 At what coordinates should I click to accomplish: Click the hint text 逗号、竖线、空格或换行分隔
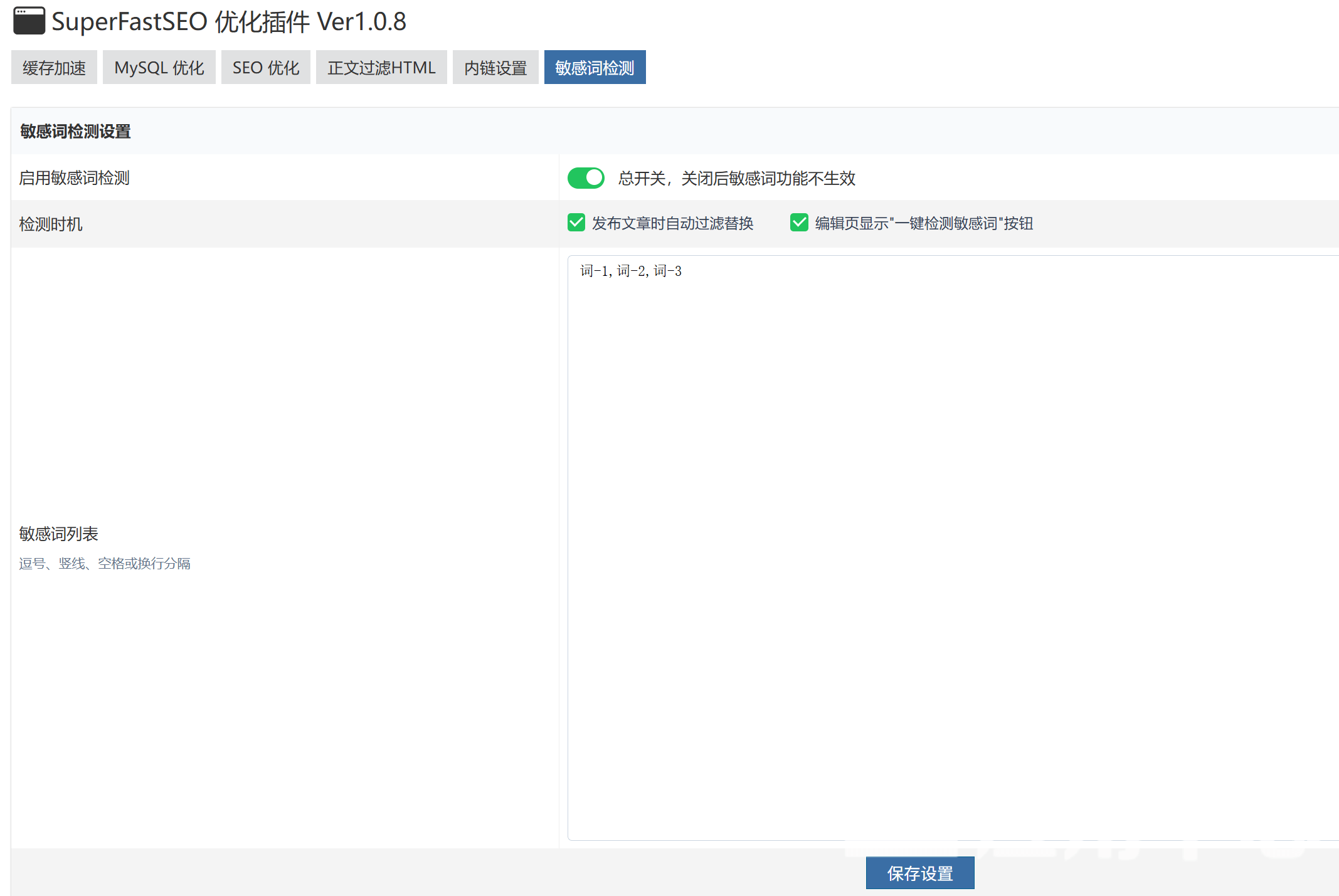click(105, 564)
